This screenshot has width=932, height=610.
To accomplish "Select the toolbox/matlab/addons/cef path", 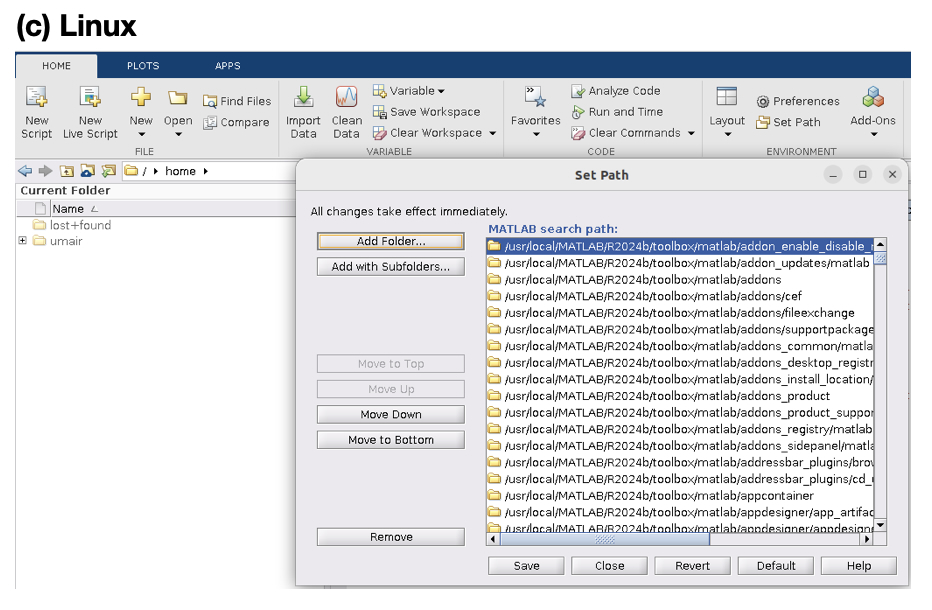I will 680,296.
